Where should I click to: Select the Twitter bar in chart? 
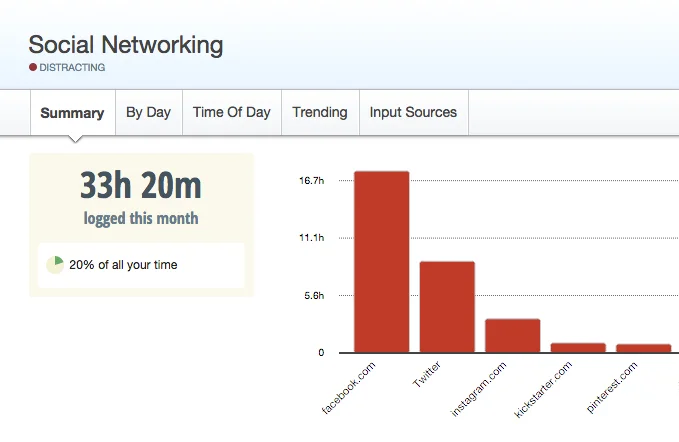pos(447,307)
